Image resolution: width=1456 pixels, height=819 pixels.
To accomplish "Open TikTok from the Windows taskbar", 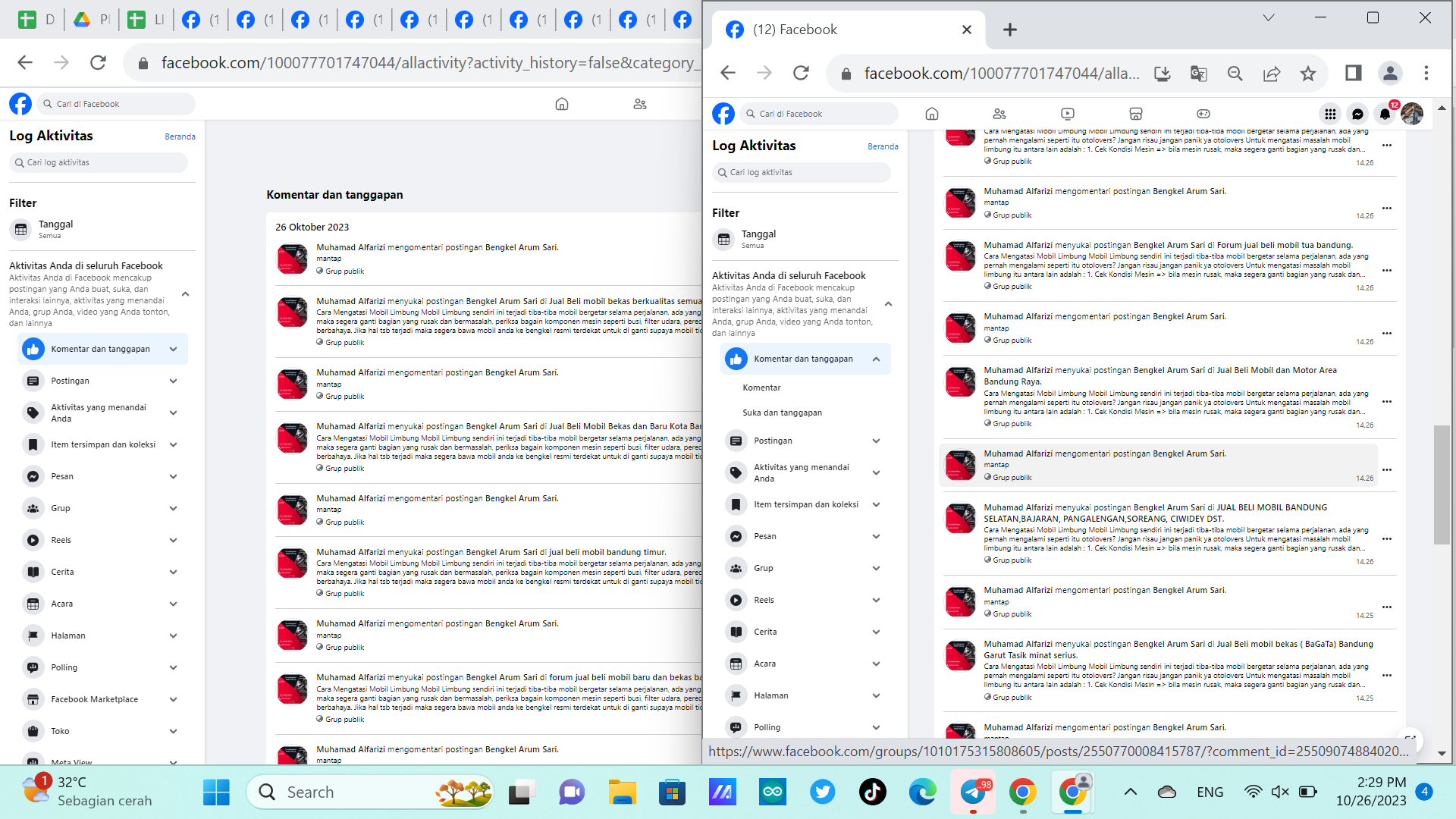I will [872, 792].
